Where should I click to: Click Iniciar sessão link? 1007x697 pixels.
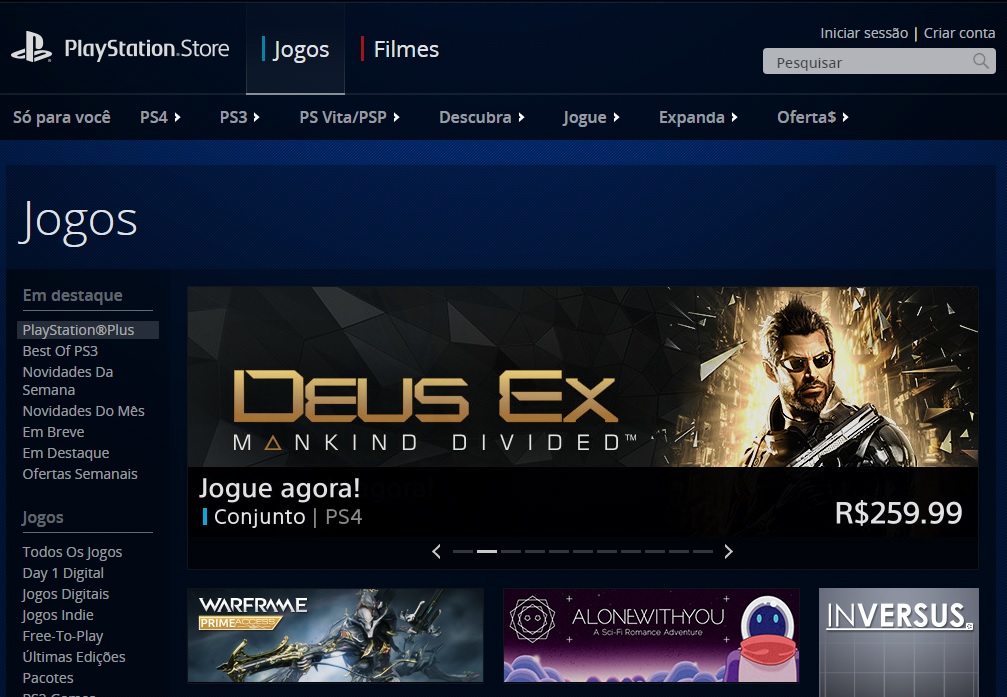pos(864,33)
